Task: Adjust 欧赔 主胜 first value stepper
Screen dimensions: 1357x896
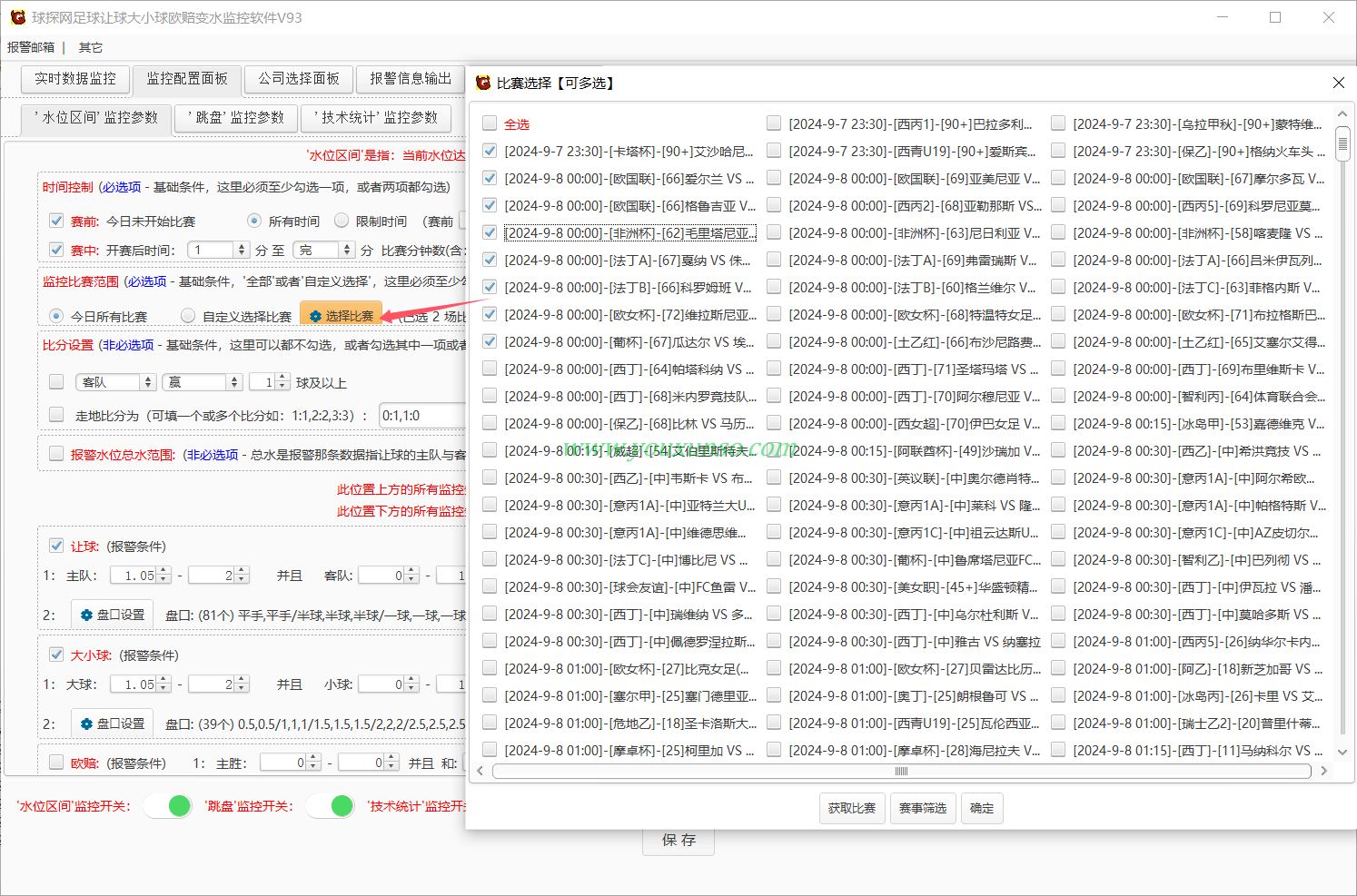Action: point(313,763)
